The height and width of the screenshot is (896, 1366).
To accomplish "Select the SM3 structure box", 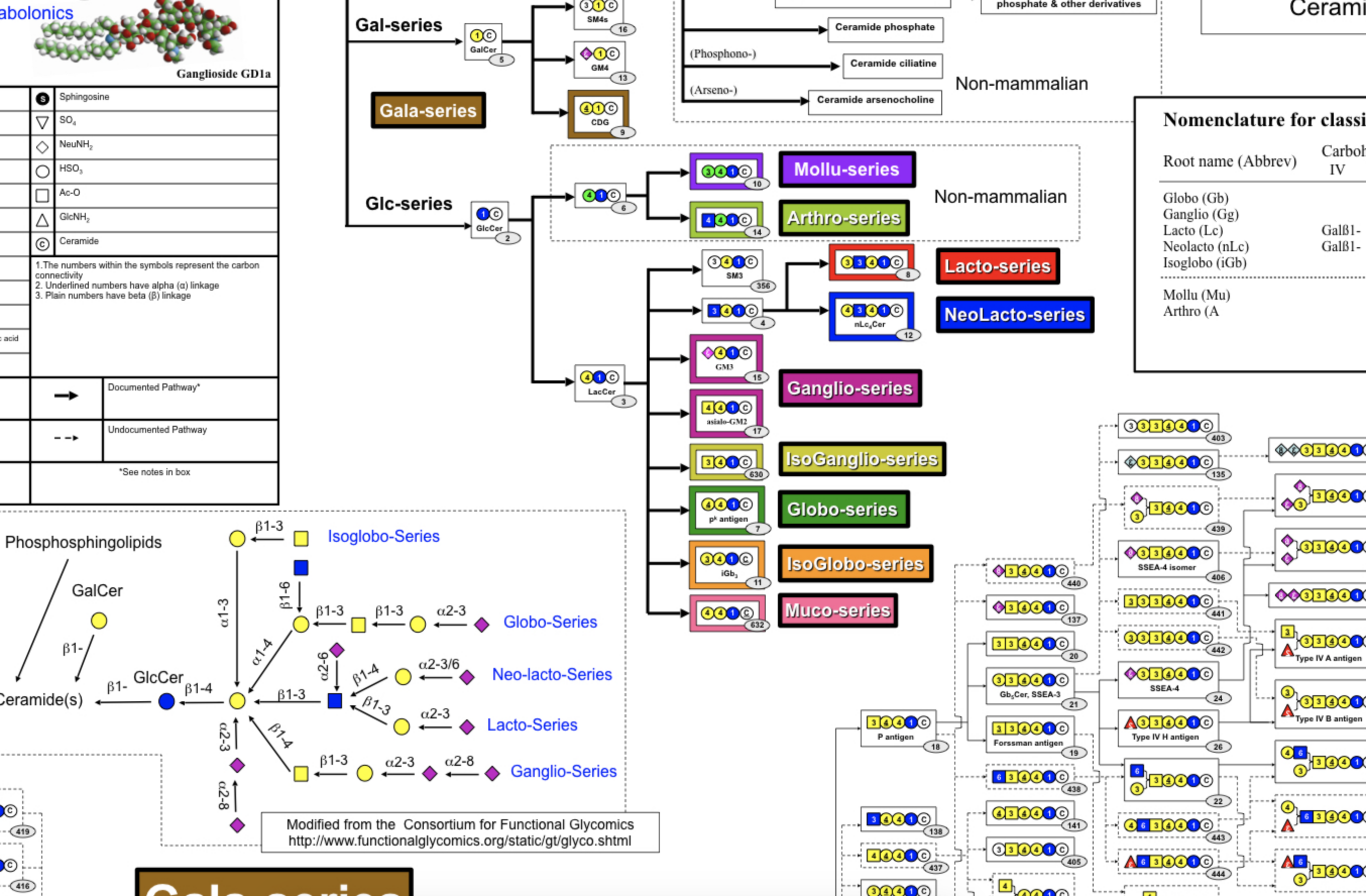I will [732, 267].
